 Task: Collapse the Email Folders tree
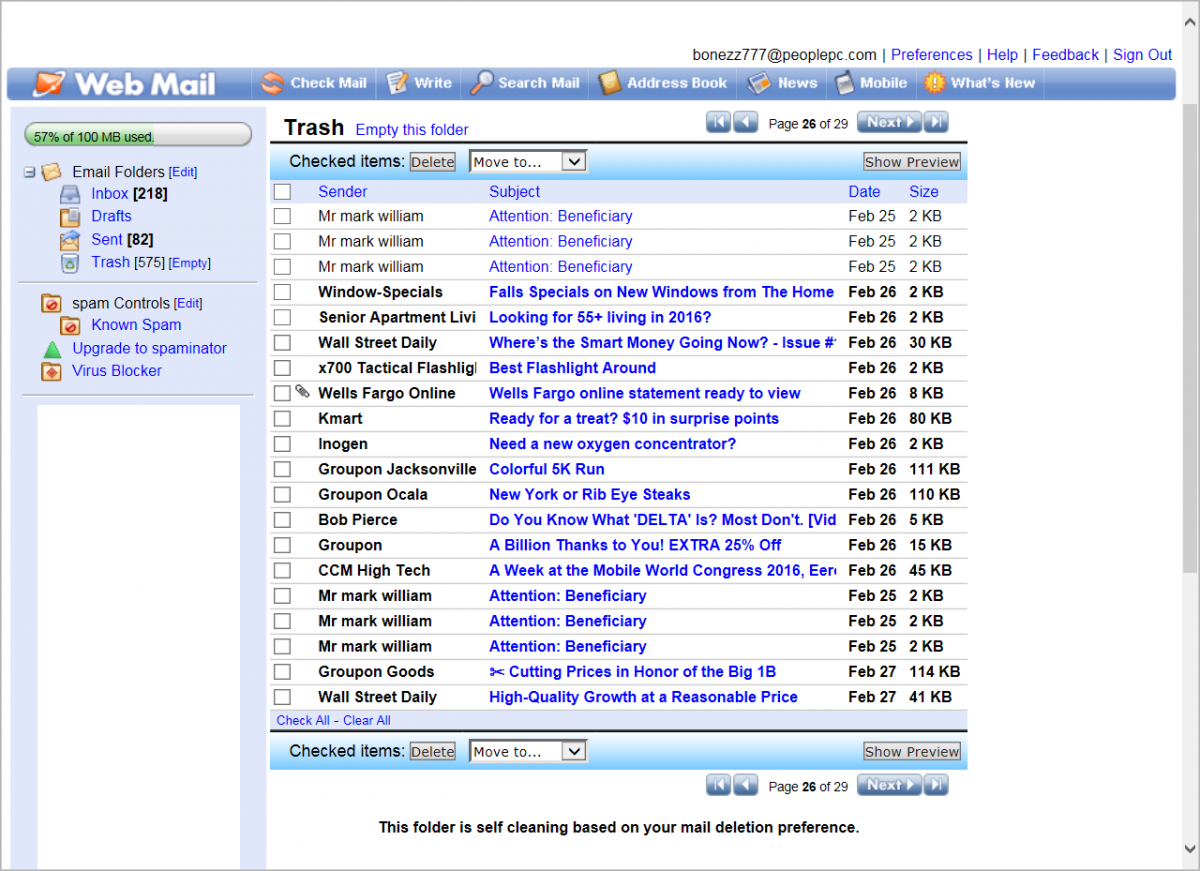29,172
